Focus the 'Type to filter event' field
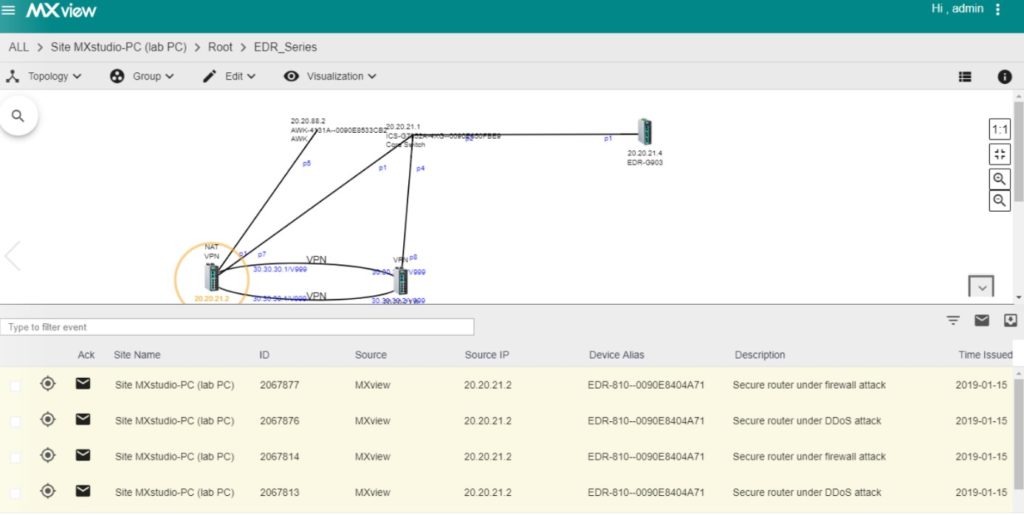This screenshot has width=1024, height=515. pos(237,327)
